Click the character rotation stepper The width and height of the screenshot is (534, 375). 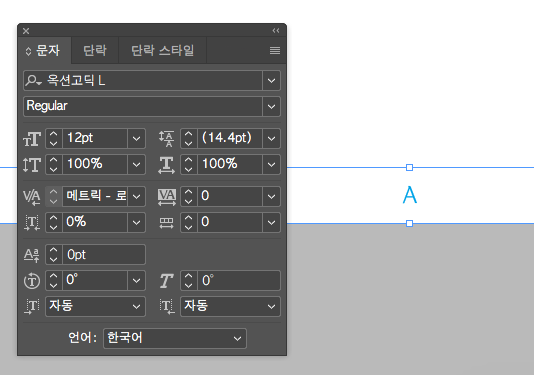(x=53, y=280)
